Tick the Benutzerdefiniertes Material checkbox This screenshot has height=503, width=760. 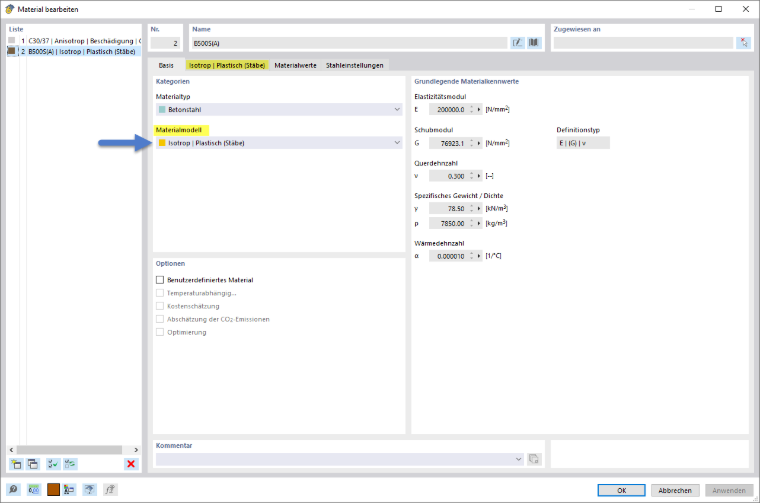[x=160, y=280]
